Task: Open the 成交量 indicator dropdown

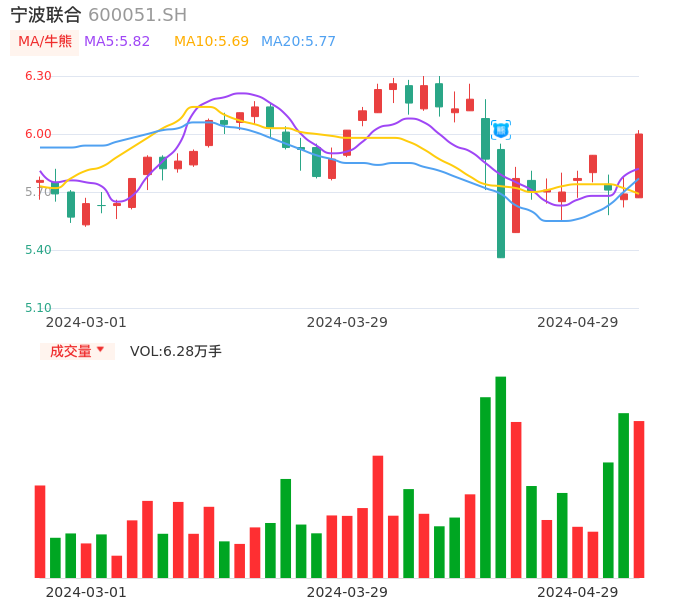Action: (x=77, y=351)
